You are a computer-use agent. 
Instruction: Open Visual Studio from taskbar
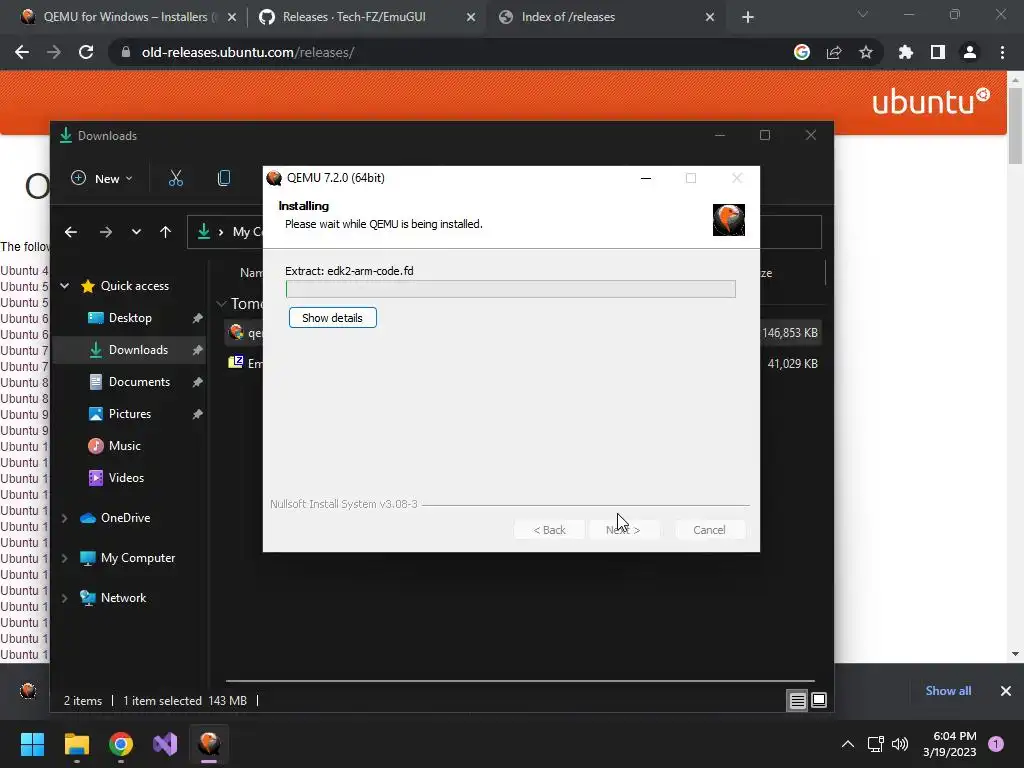[x=165, y=744]
